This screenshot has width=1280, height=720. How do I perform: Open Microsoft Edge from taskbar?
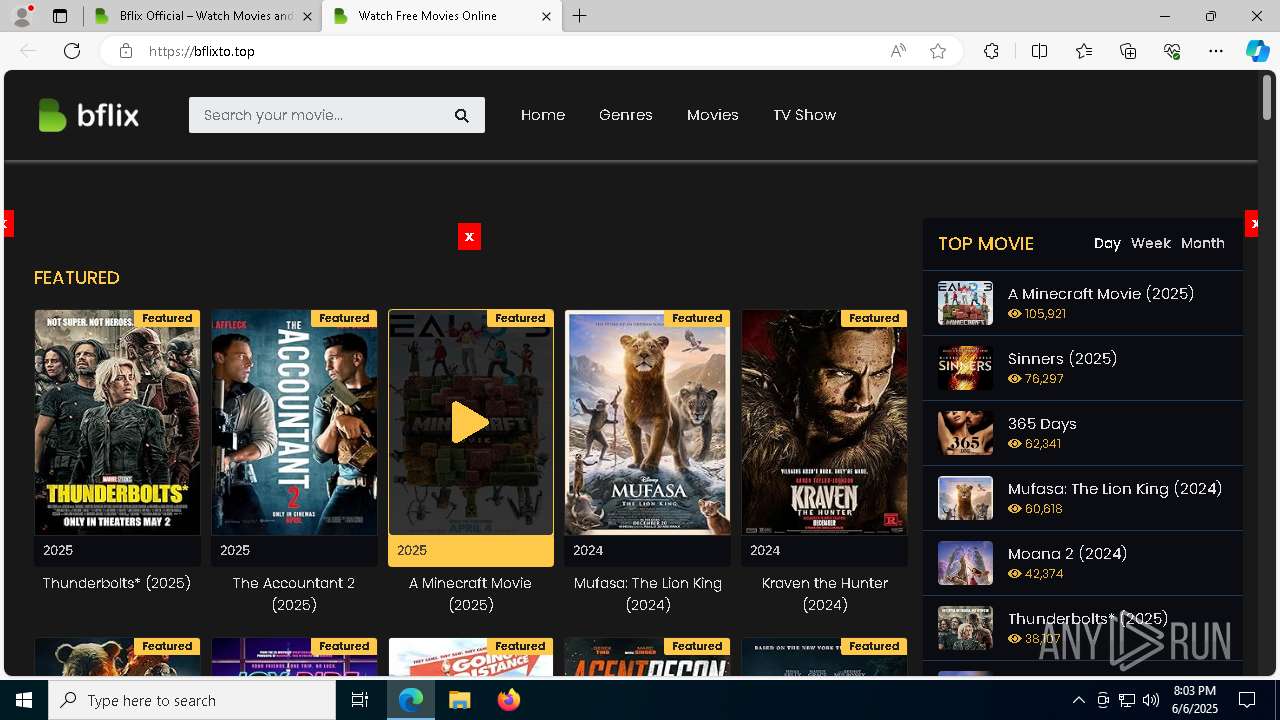(x=411, y=700)
